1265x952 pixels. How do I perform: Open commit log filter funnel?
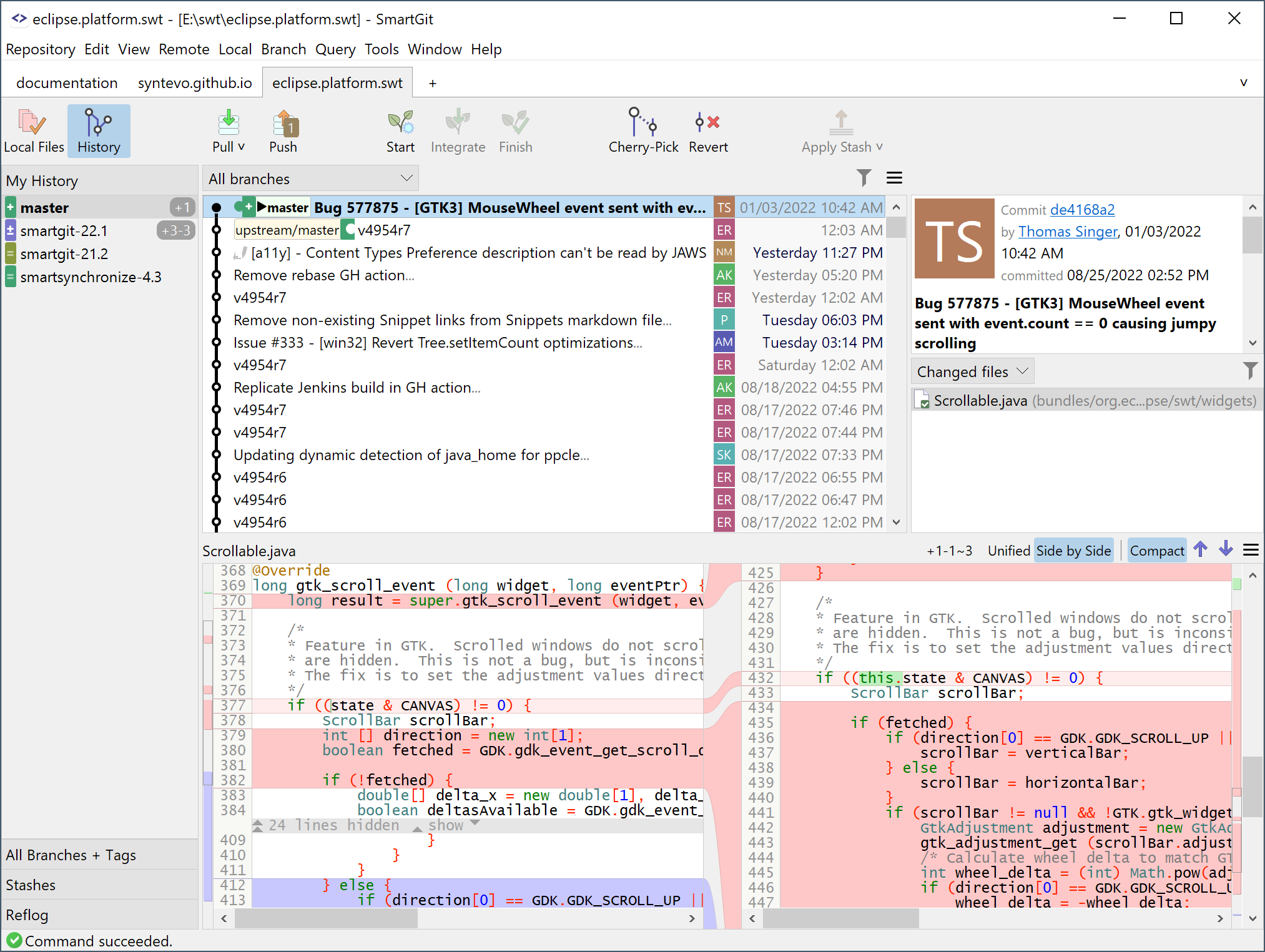(864, 178)
